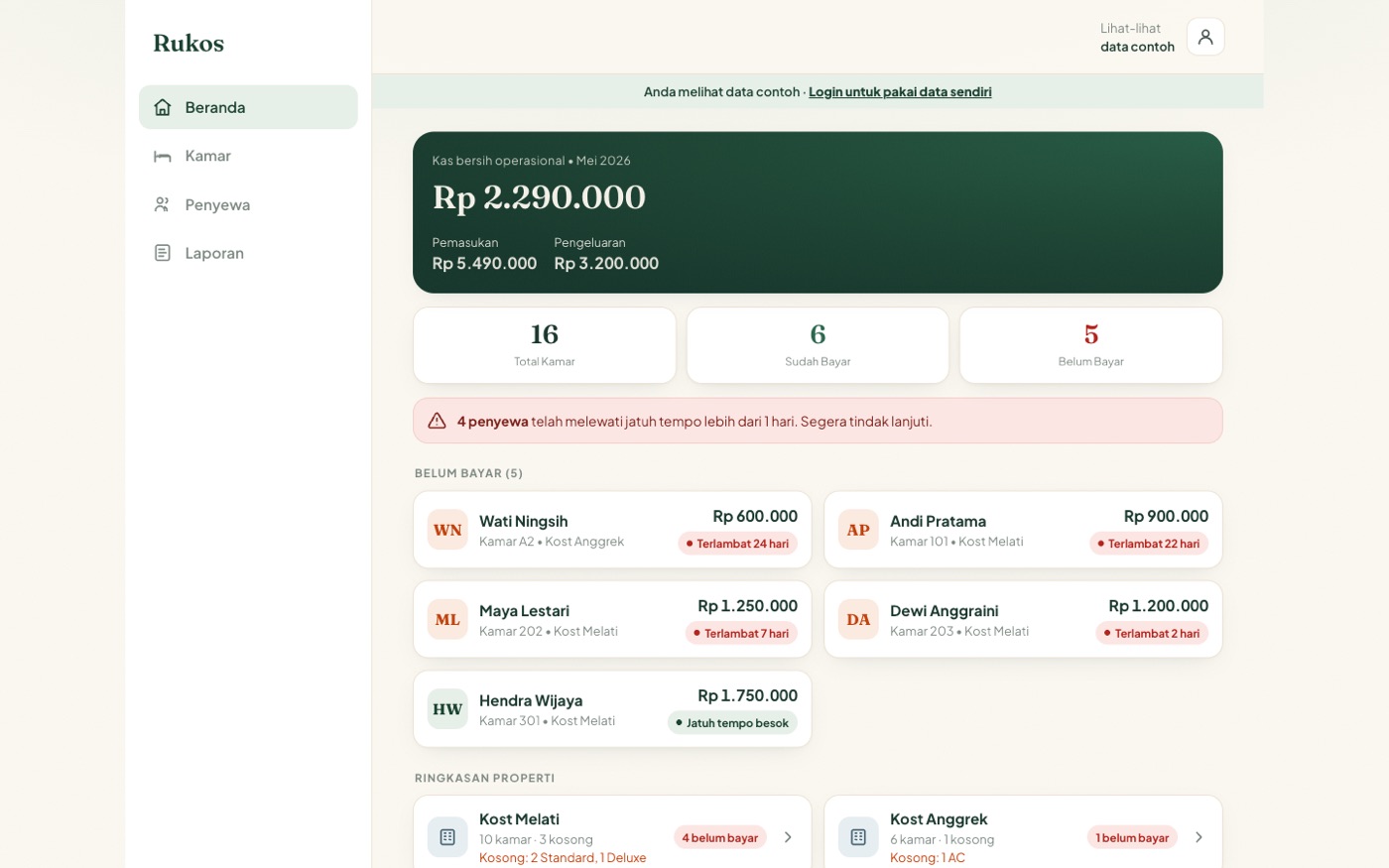Open Beranda in the sidebar

tap(248, 107)
